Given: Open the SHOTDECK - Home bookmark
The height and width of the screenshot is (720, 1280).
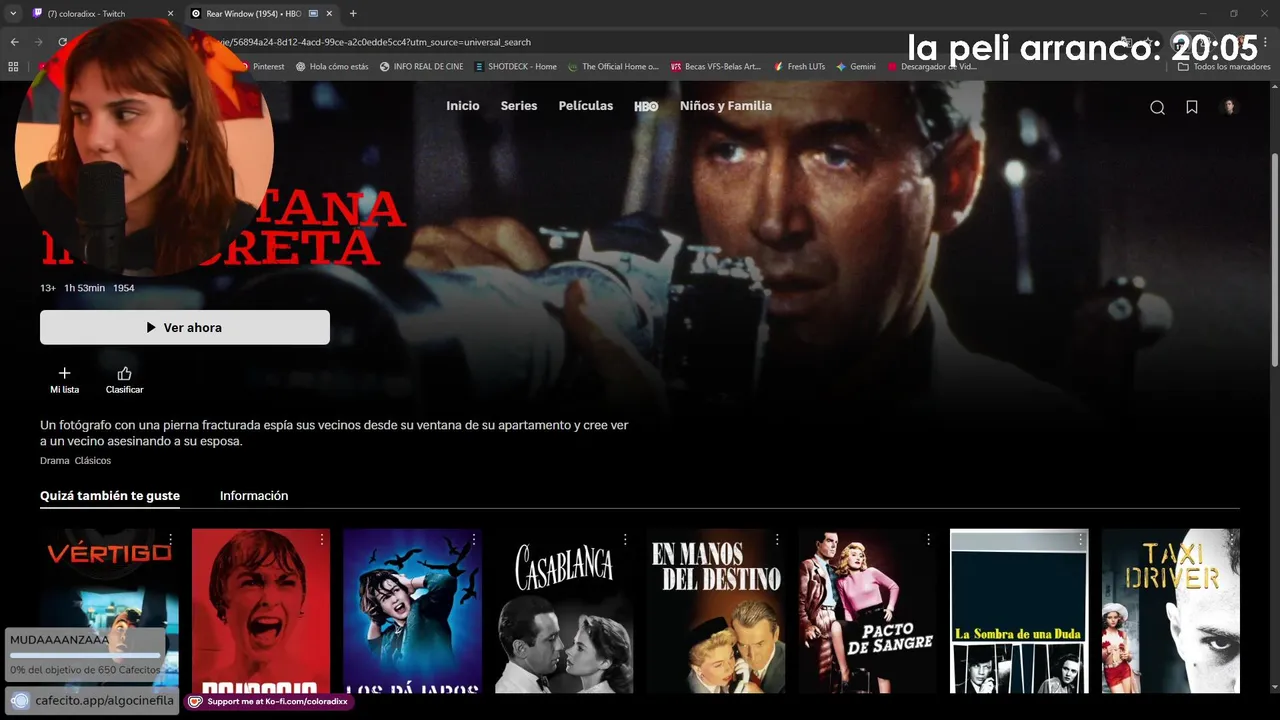Looking at the screenshot, I should [x=515, y=67].
